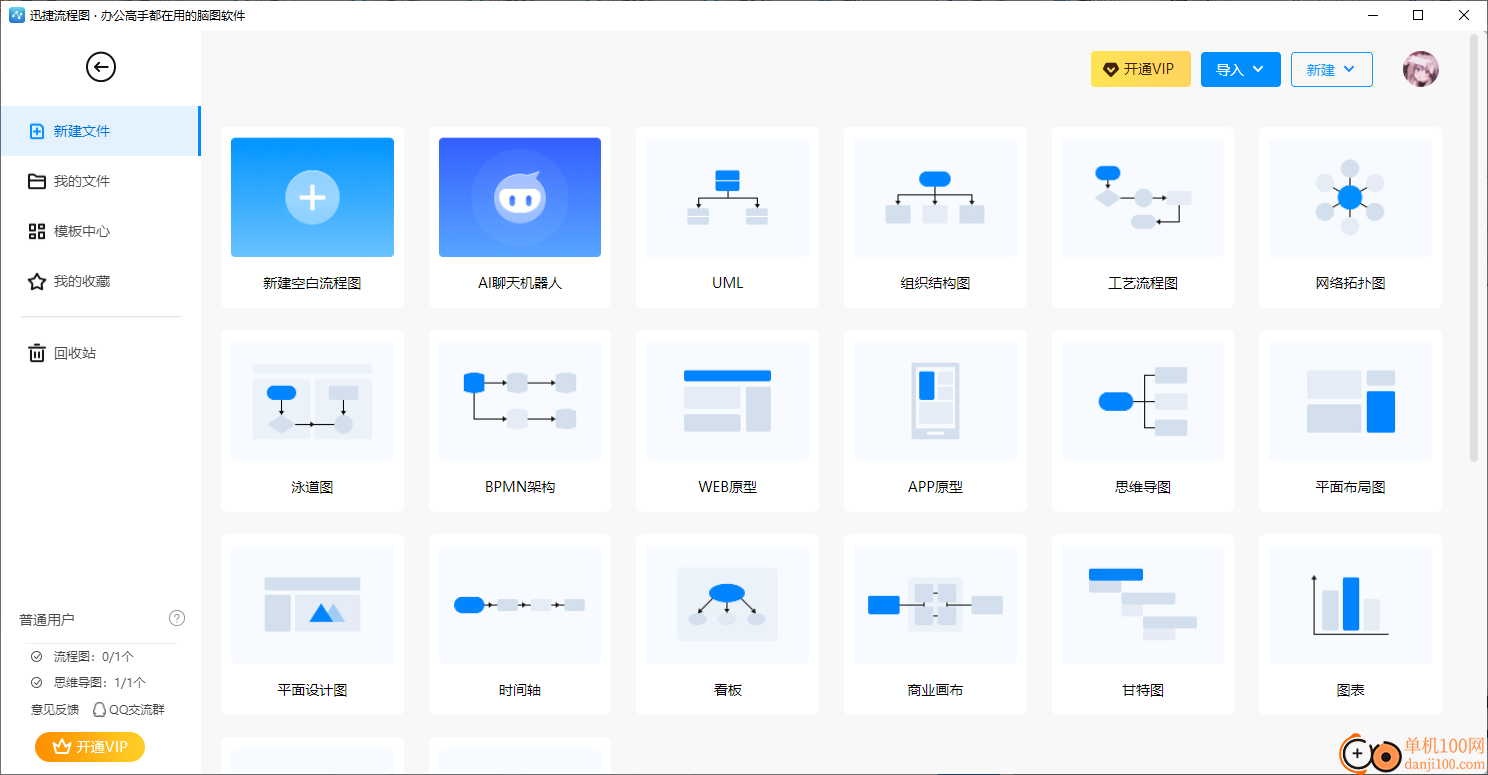This screenshot has width=1488, height=775.
Task: Click the star icon beside 我的收藏
Action: point(37,281)
